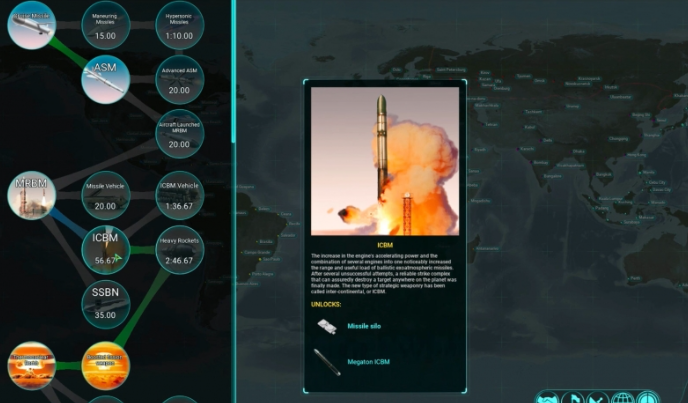Select the ICBM Vehicle research node
The image size is (688, 403).
(x=179, y=195)
